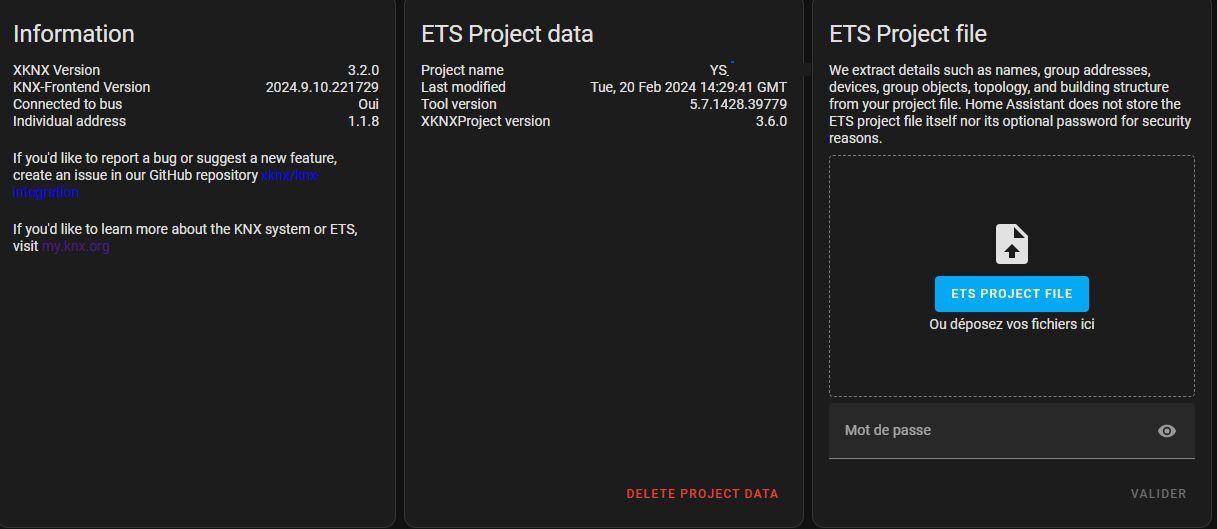Click the Information card heading
The image size is (1217, 529).
[x=74, y=34]
